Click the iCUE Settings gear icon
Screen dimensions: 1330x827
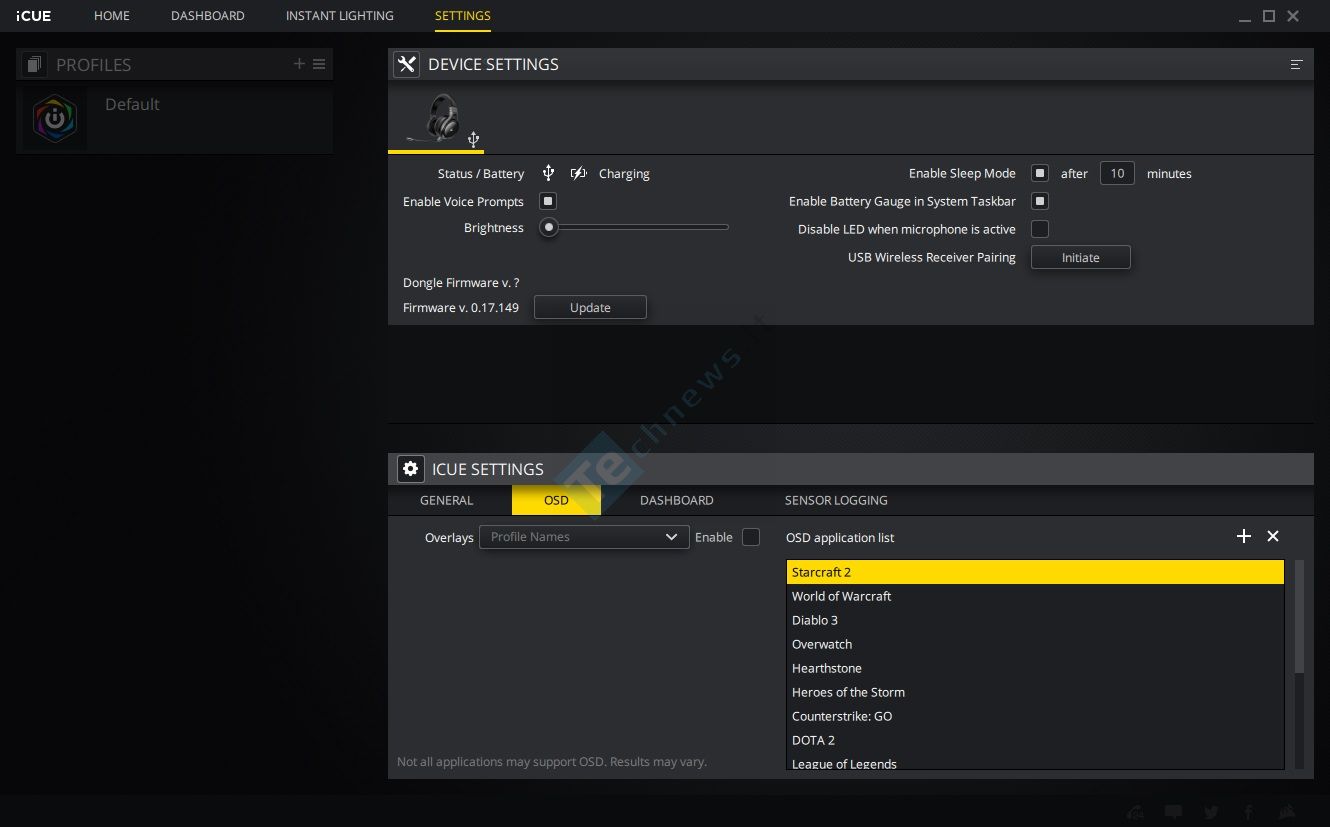click(x=410, y=469)
